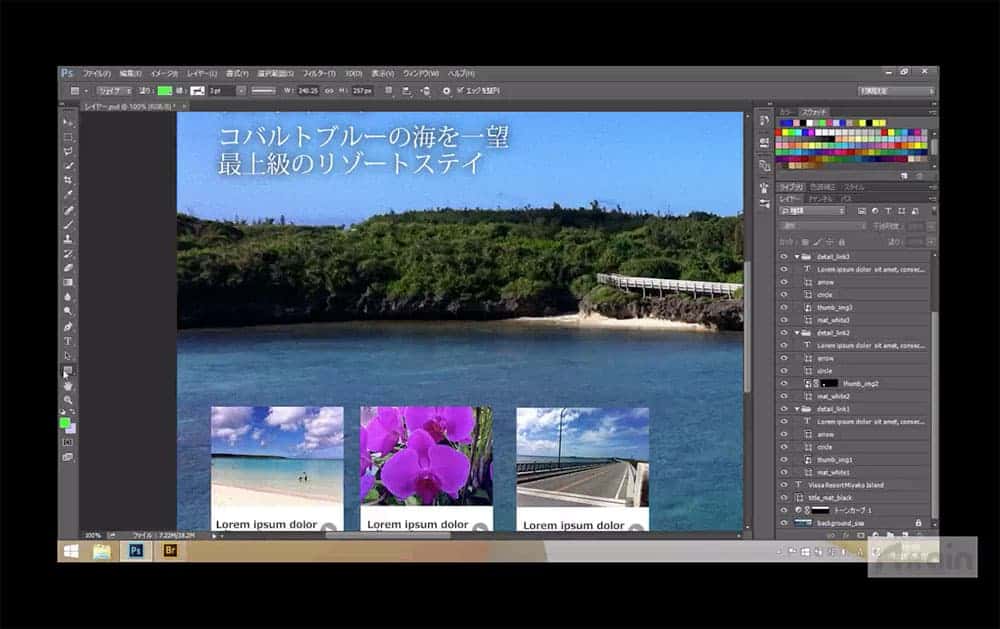Open the フィルター menu
This screenshot has width=1000, height=629.
(x=319, y=73)
